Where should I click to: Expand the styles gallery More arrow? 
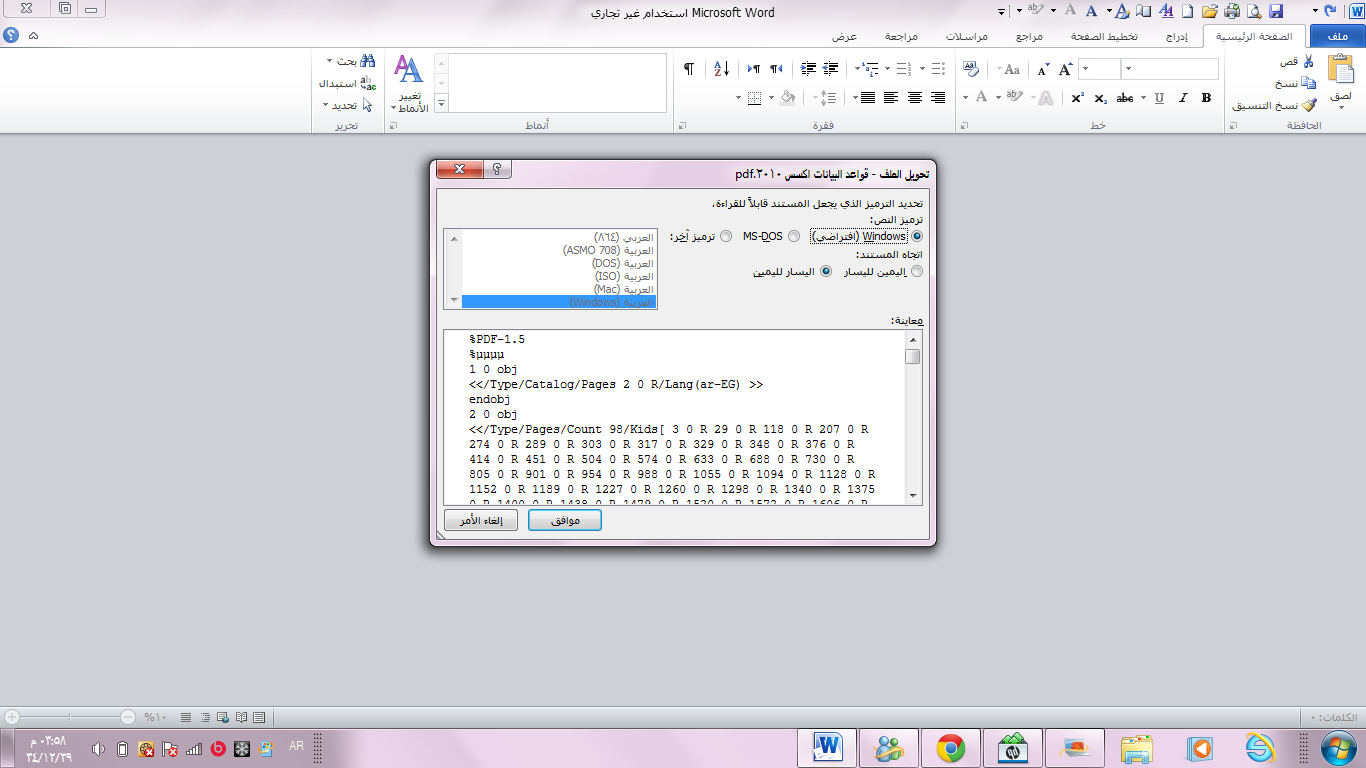click(441, 103)
